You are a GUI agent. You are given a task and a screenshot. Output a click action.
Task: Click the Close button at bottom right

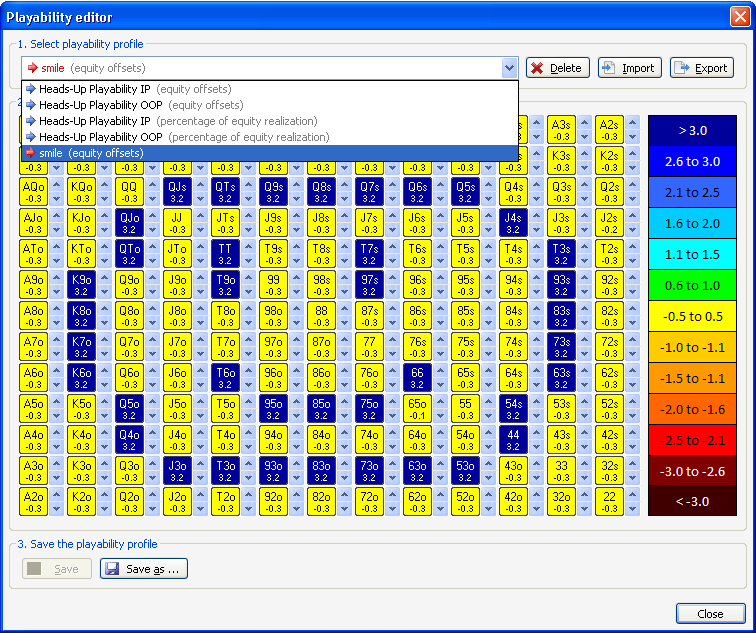pos(711,614)
